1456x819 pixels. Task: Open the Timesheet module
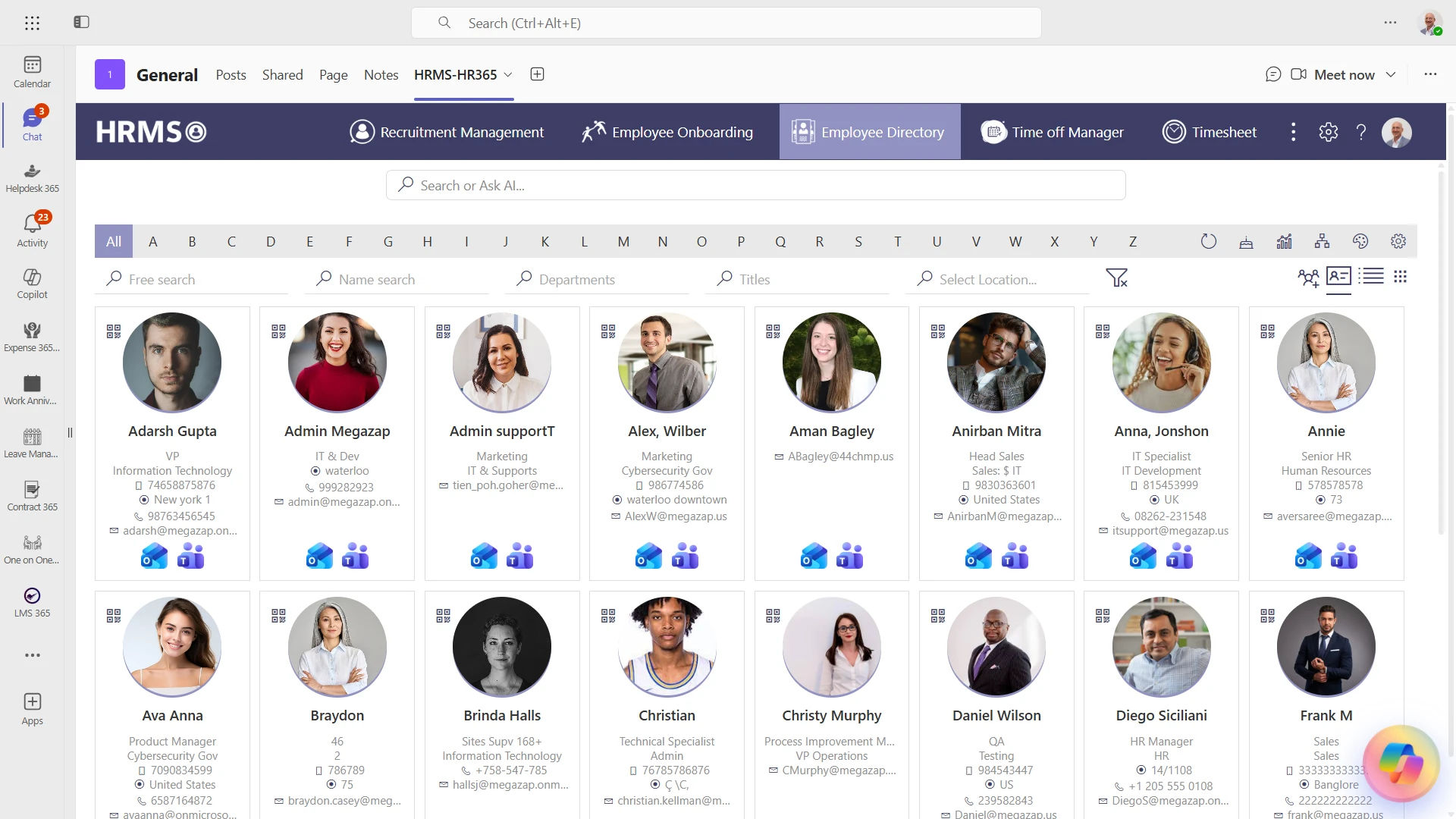[1209, 132]
